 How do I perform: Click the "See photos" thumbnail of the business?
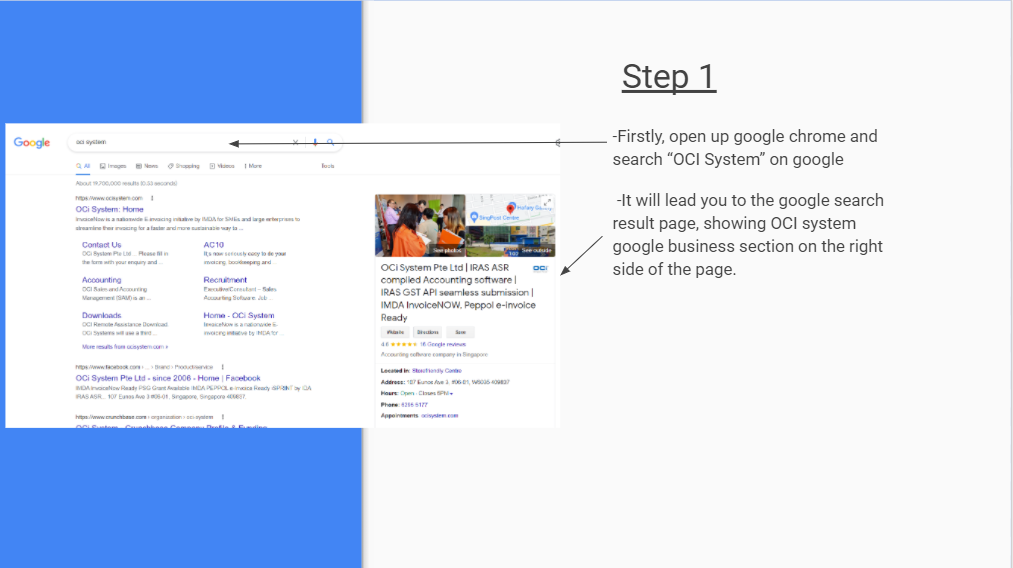pos(420,226)
